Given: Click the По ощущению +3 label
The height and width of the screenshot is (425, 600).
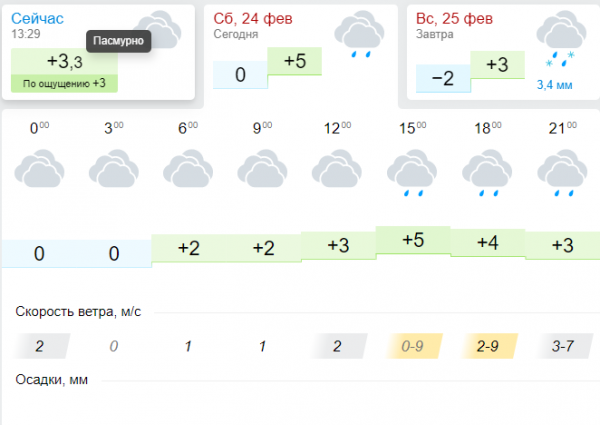Looking at the screenshot, I should coord(64,83).
